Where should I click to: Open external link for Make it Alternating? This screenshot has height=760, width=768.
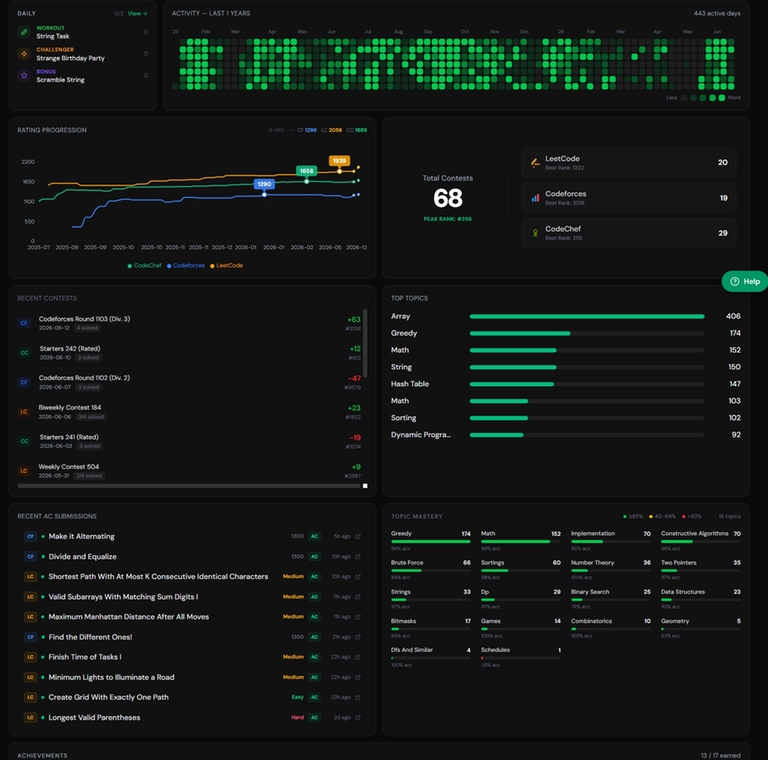pos(358,536)
